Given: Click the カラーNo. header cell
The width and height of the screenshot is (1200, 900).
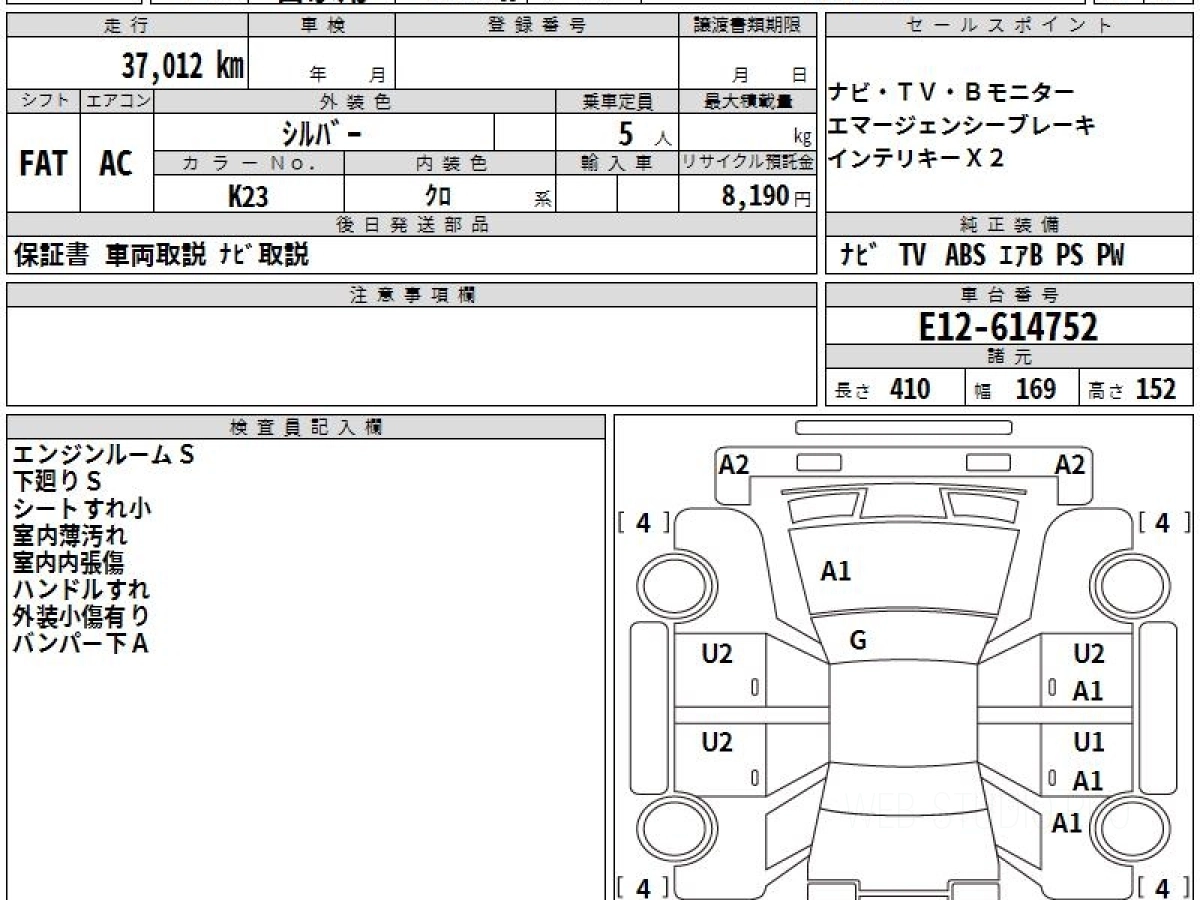Looking at the screenshot, I should pyautogui.click(x=249, y=163).
